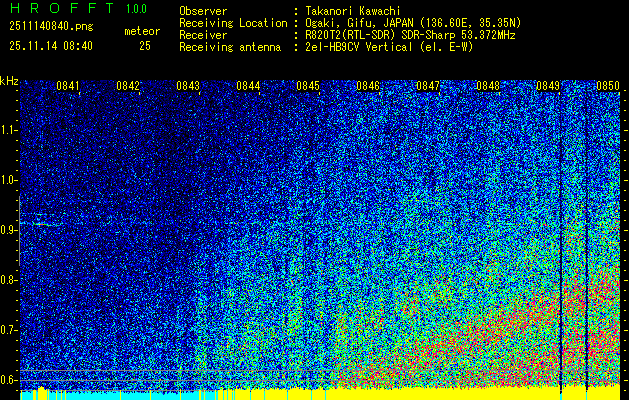Click the 0.7 frequency axis label
This screenshot has width=629, height=400.
[x=9, y=330]
